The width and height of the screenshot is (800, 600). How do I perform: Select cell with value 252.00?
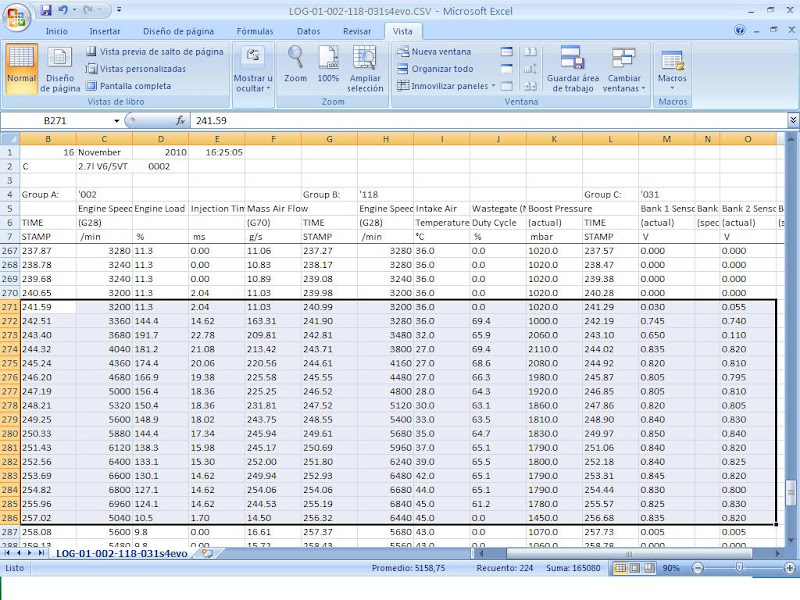[x=273, y=462]
